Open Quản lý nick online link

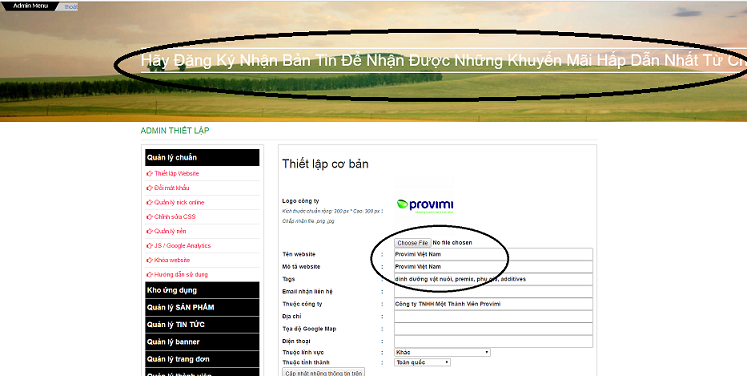tap(179, 202)
